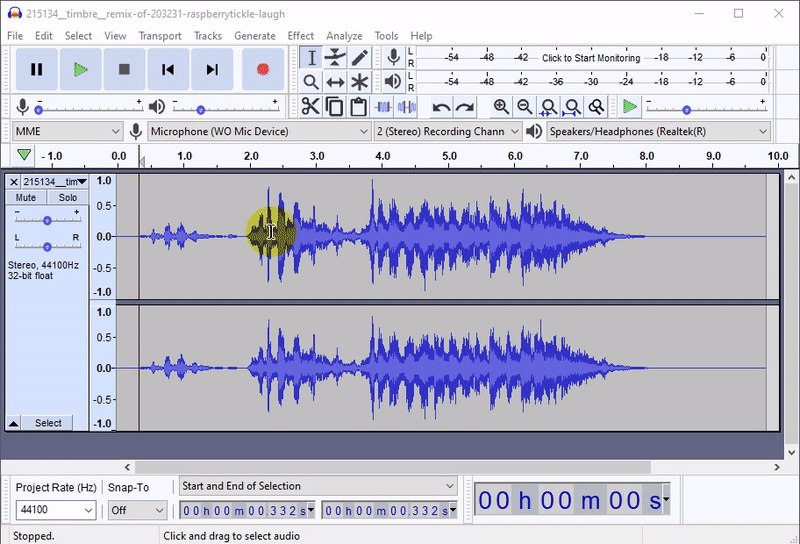Open the MME audio host dropdown
Image resolution: width=800 pixels, height=544 pixels.
(67, 131)
